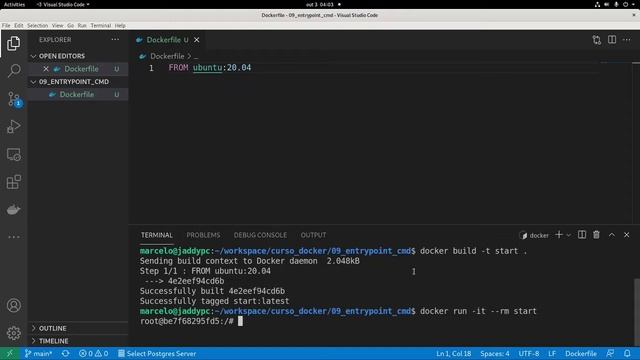Open the Docker whale view icon
The image size is (640, 360).
[x=13, y=210]
